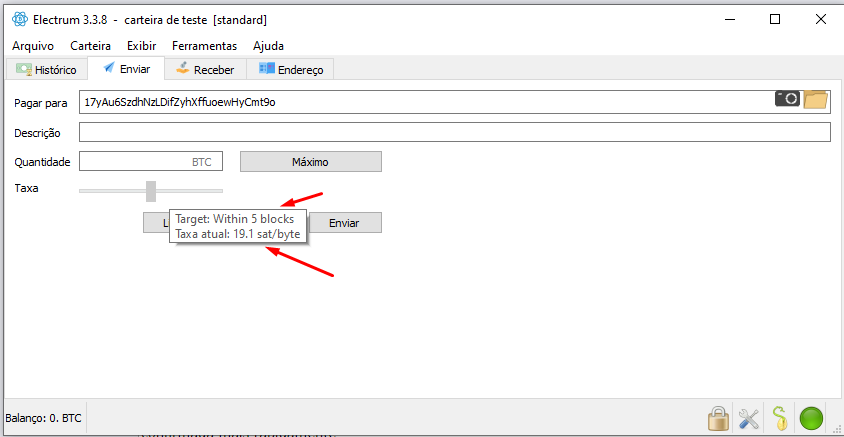
Task: Minimize the Electrum window
Action: coord(729,20)
